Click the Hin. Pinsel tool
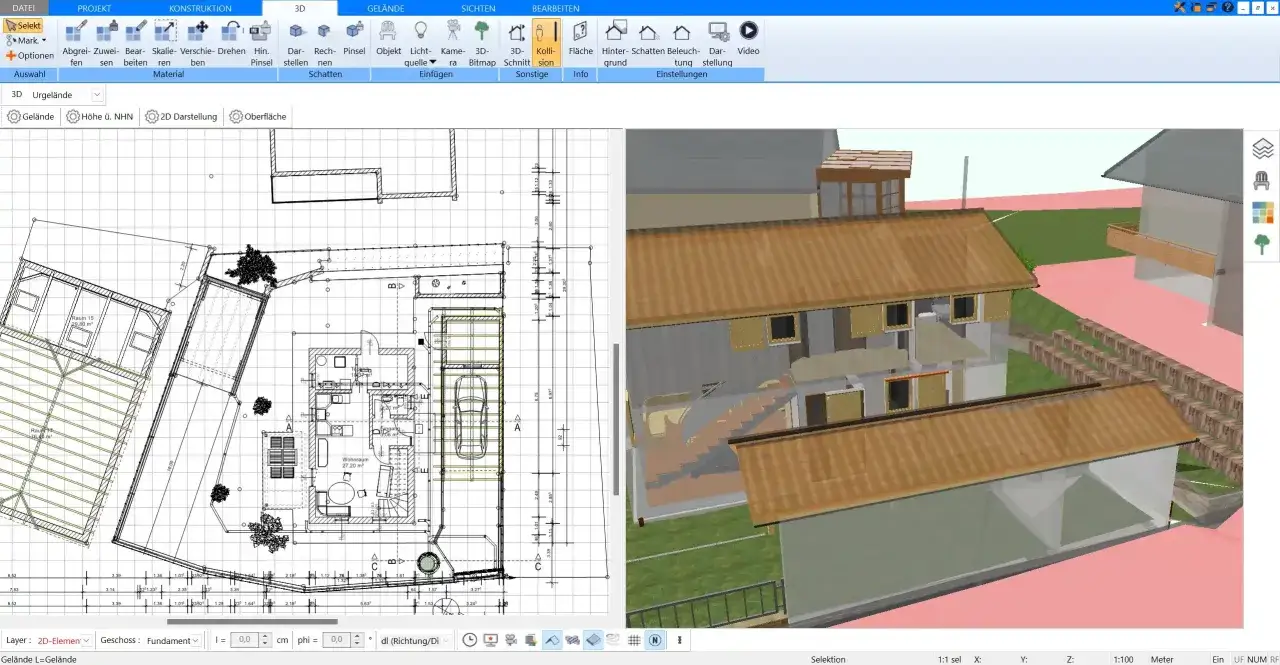 261,43
